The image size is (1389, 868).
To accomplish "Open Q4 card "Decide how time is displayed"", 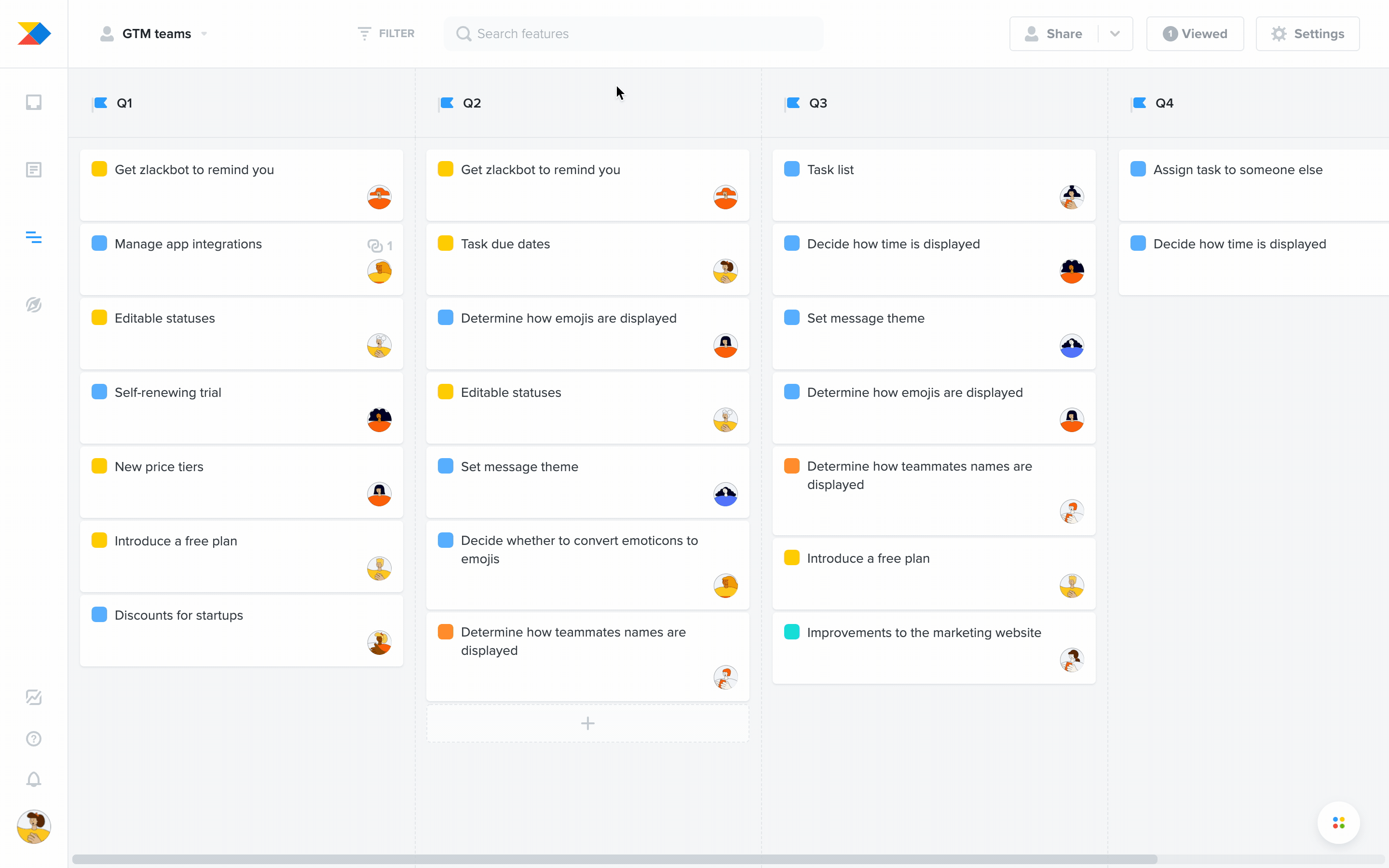I will 1254,259.
